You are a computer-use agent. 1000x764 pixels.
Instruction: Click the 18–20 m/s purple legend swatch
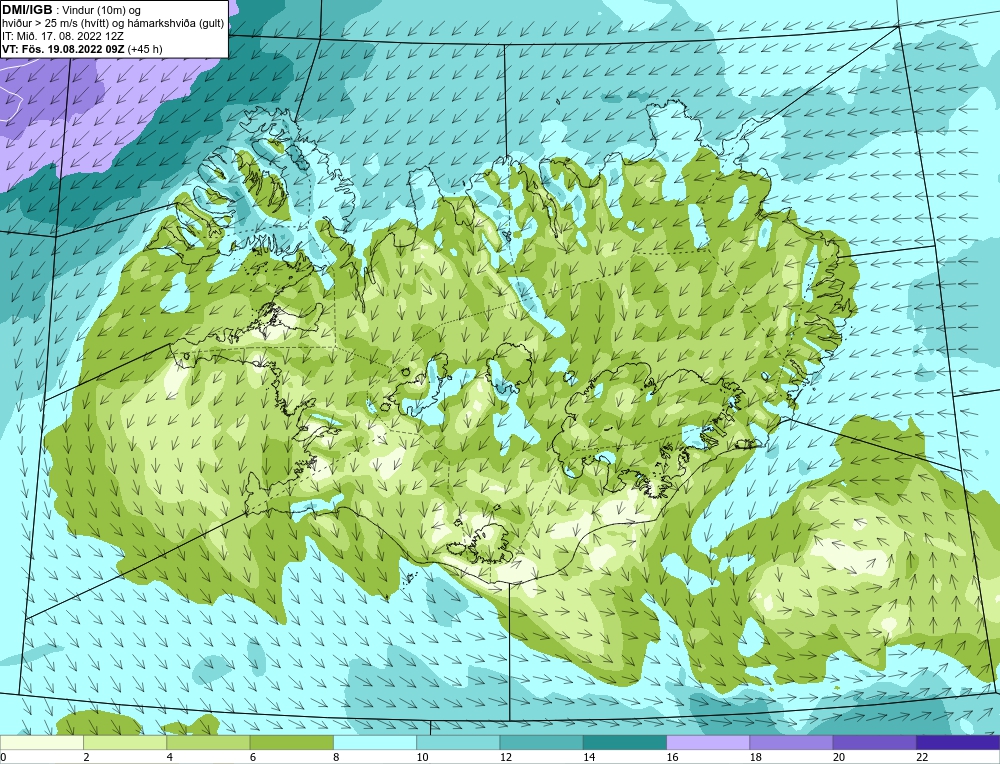pyautogui.click(x=791, y=742)
